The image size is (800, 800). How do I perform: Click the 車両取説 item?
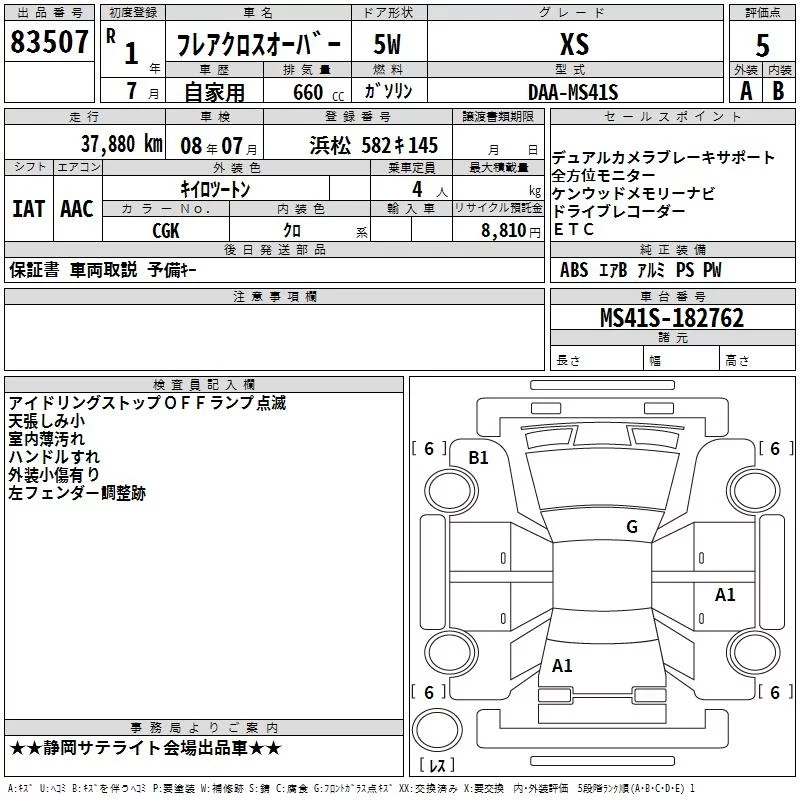(x=104, y=269)
